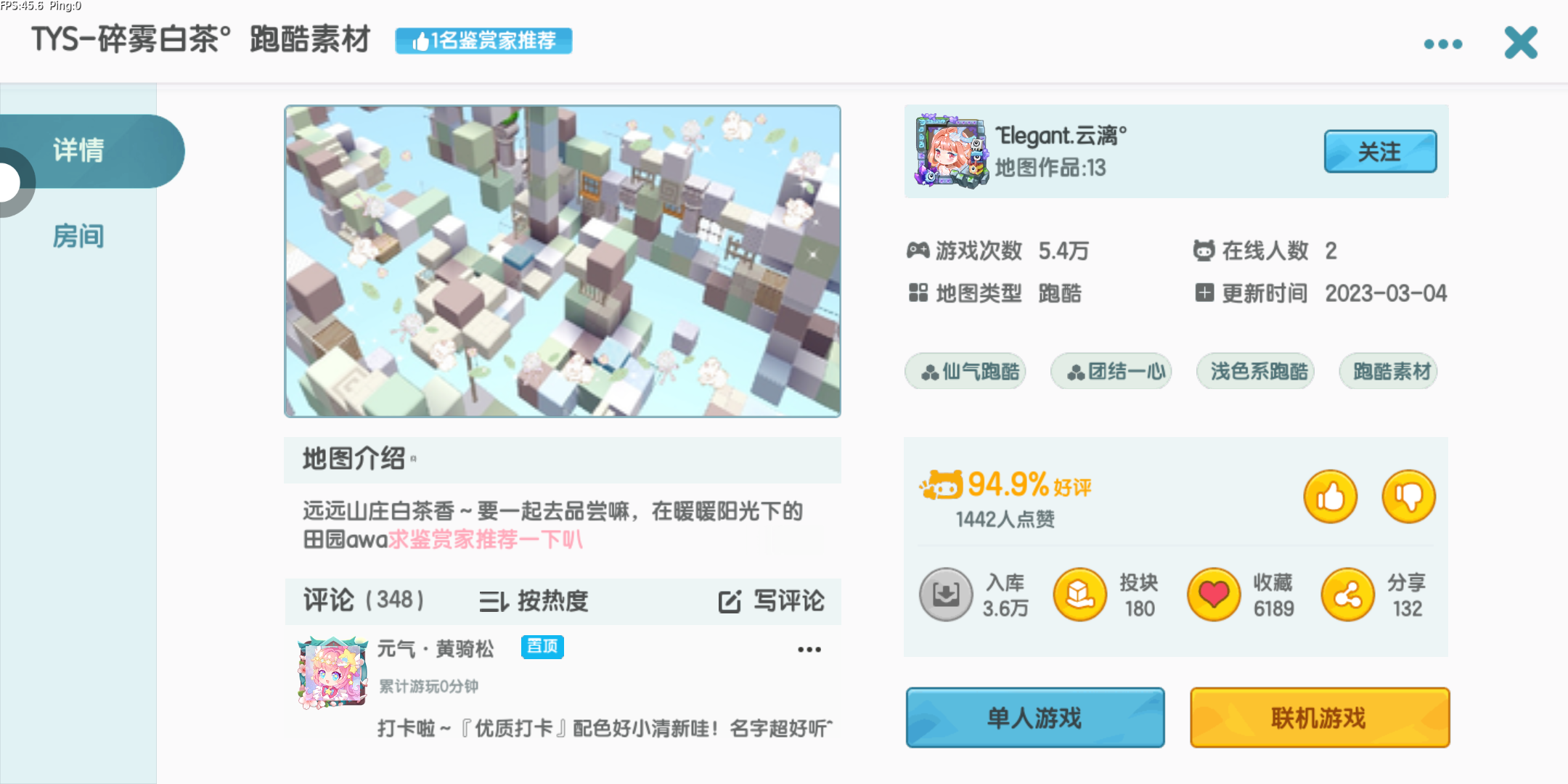Favorite the map with heart 收藏 icon
1568x784 pixels.
[x=1214, y=595]
